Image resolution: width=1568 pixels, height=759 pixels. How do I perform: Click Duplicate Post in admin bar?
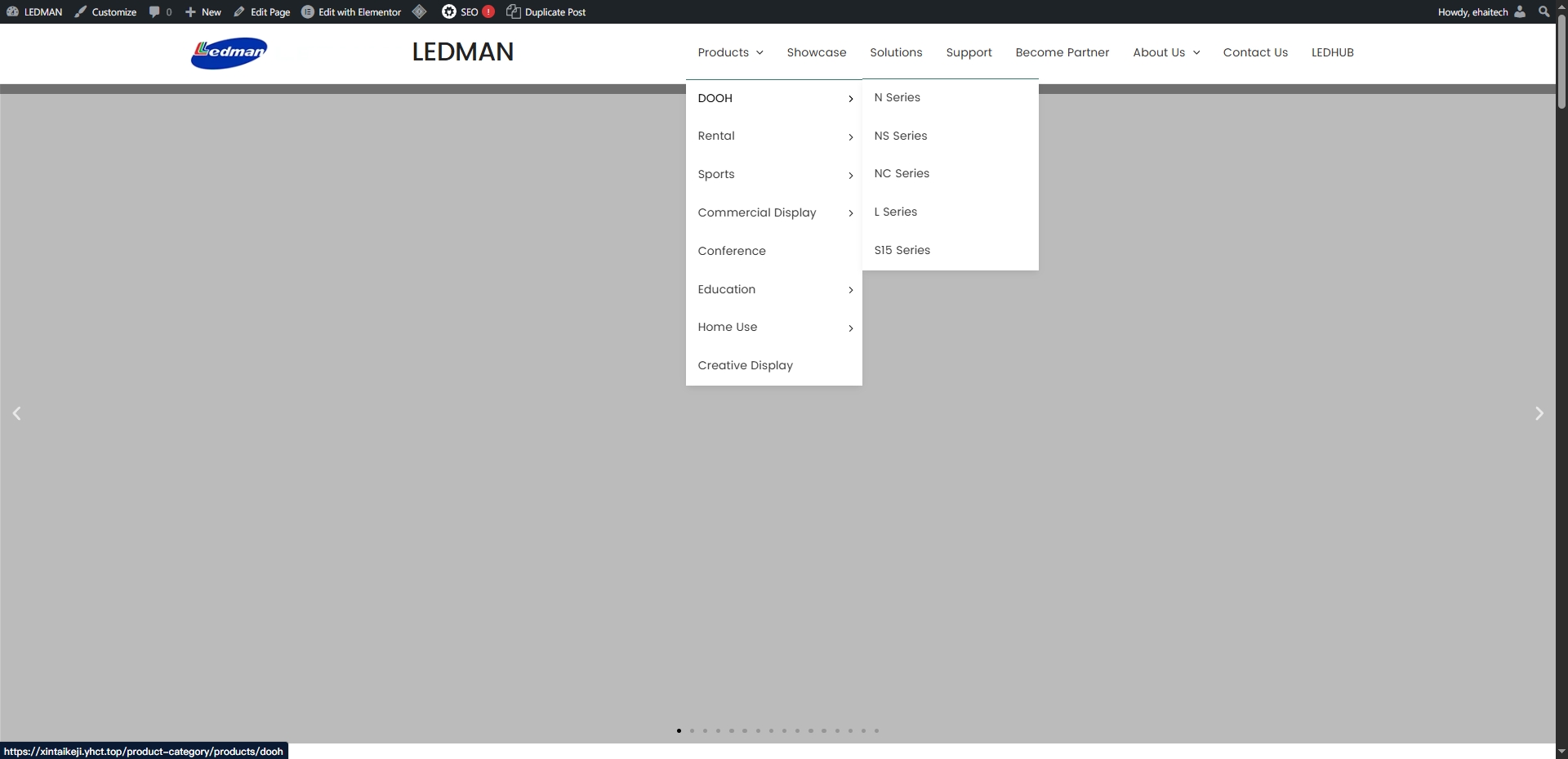(546, 11)
